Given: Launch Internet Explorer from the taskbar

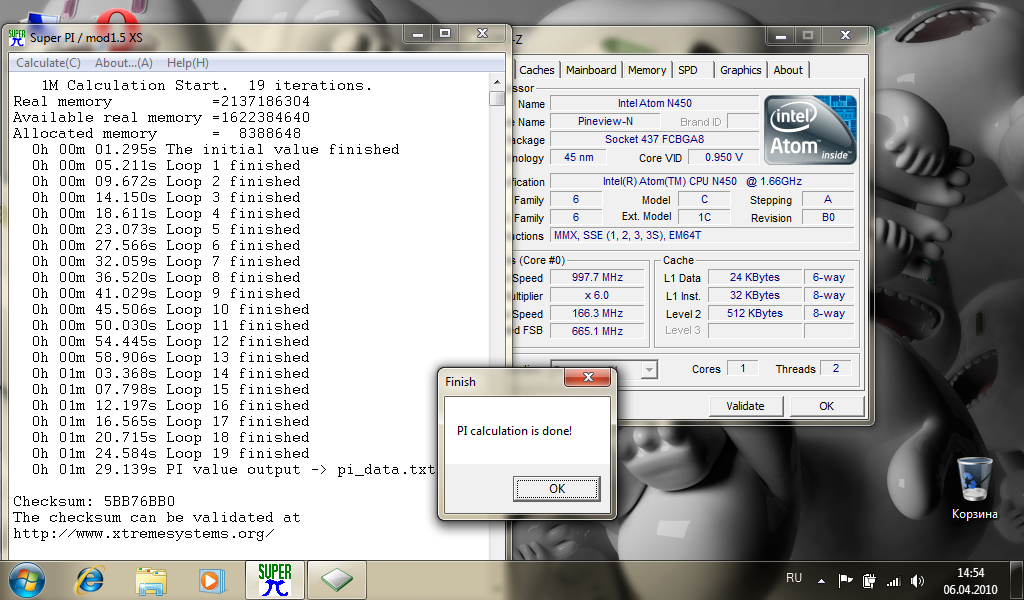Looking at the screenshot, I should pos(90,580).
